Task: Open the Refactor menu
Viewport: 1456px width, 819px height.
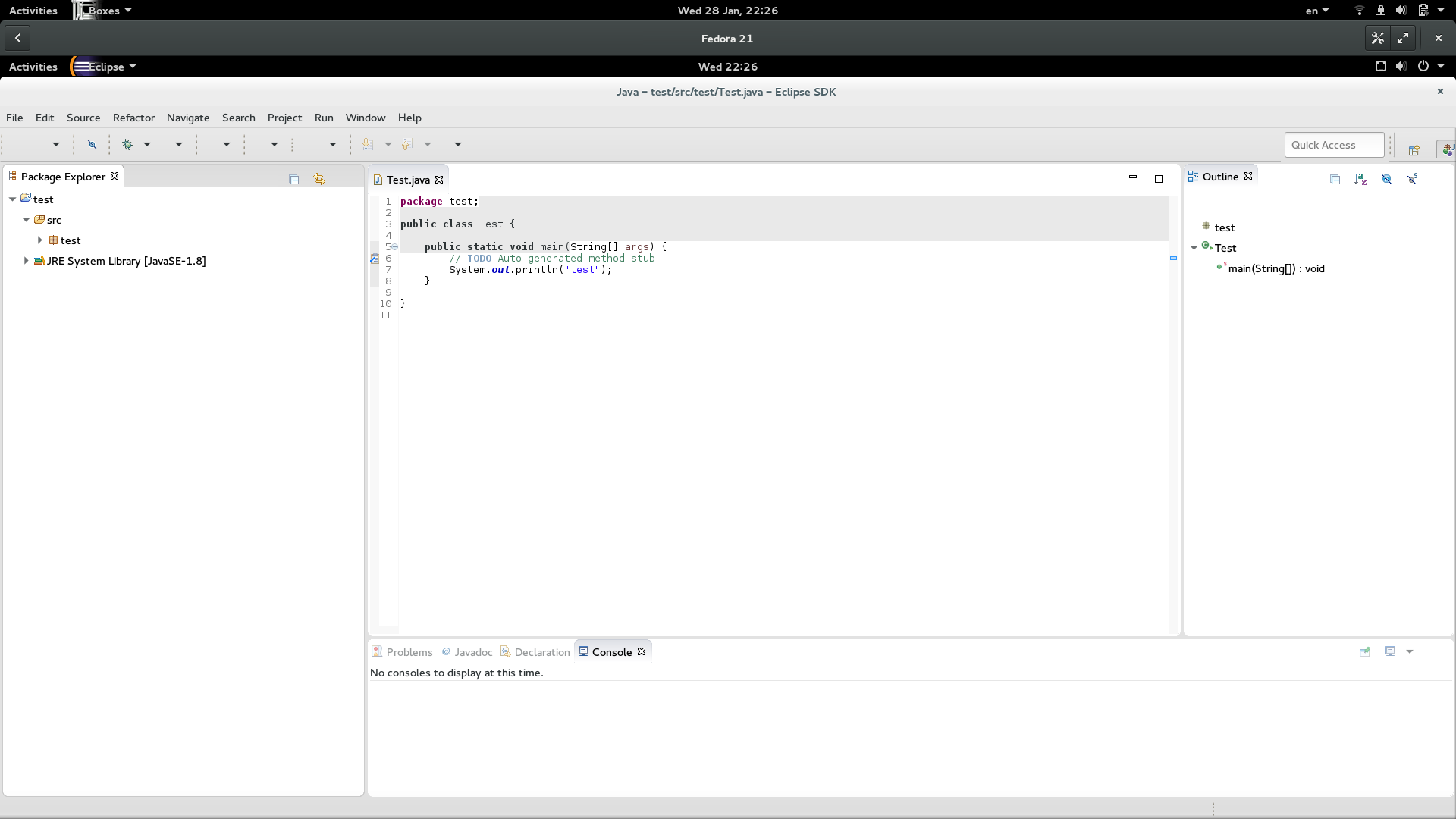Action: pos(133,118)
